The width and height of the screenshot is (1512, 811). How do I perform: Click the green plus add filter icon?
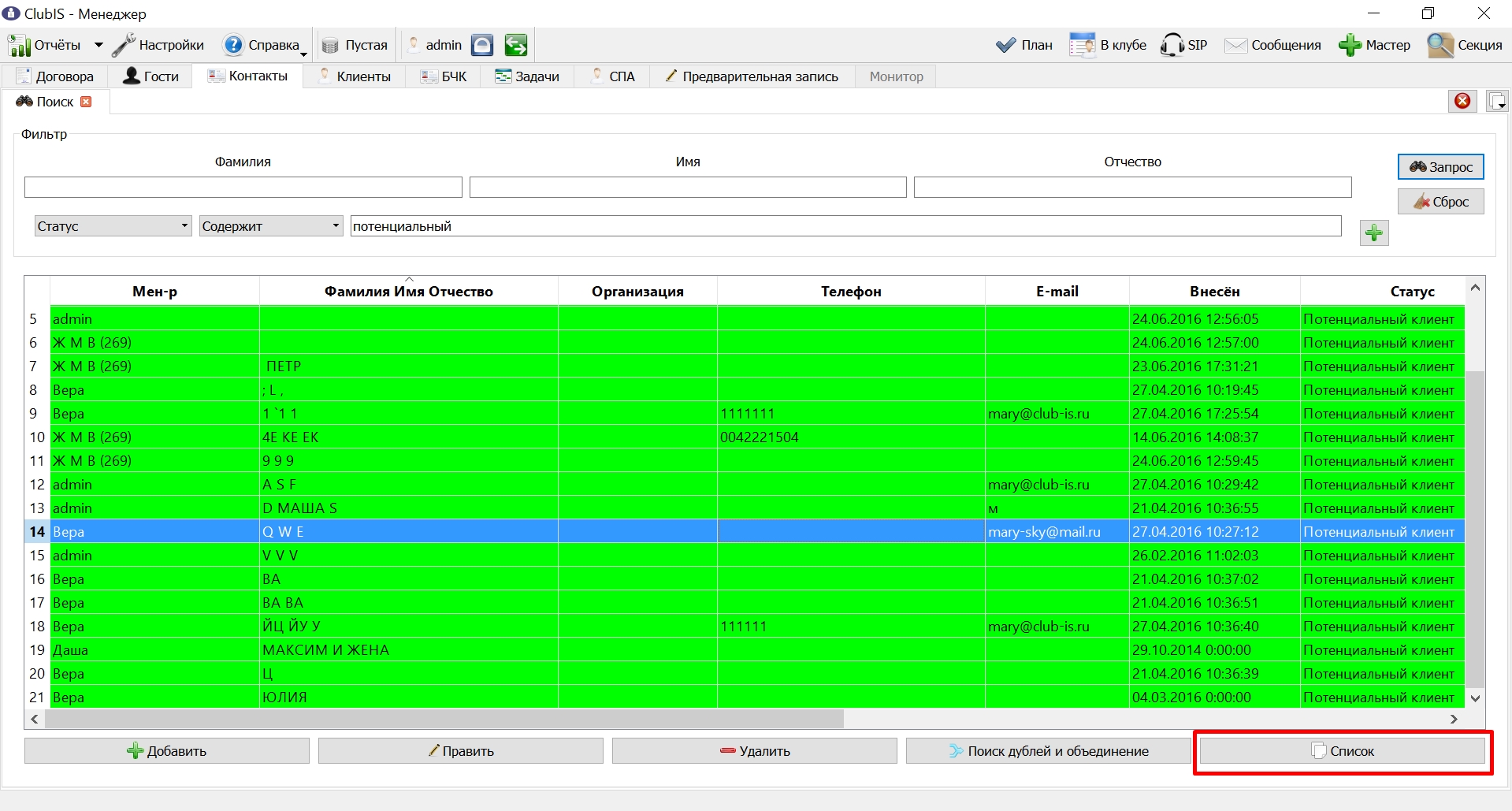(1374, 233)
